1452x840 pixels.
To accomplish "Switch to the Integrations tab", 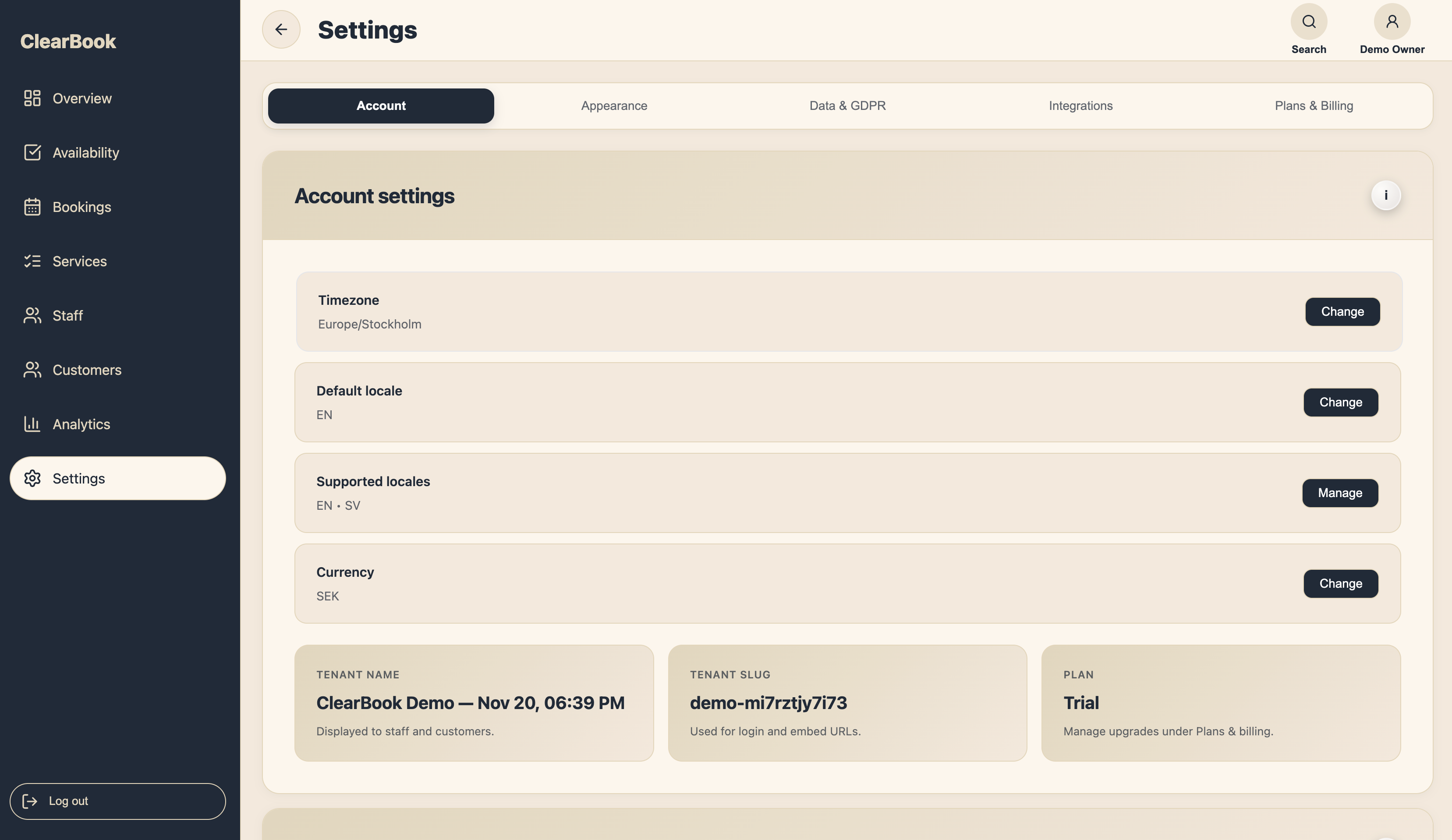I will coord(1080,106).
